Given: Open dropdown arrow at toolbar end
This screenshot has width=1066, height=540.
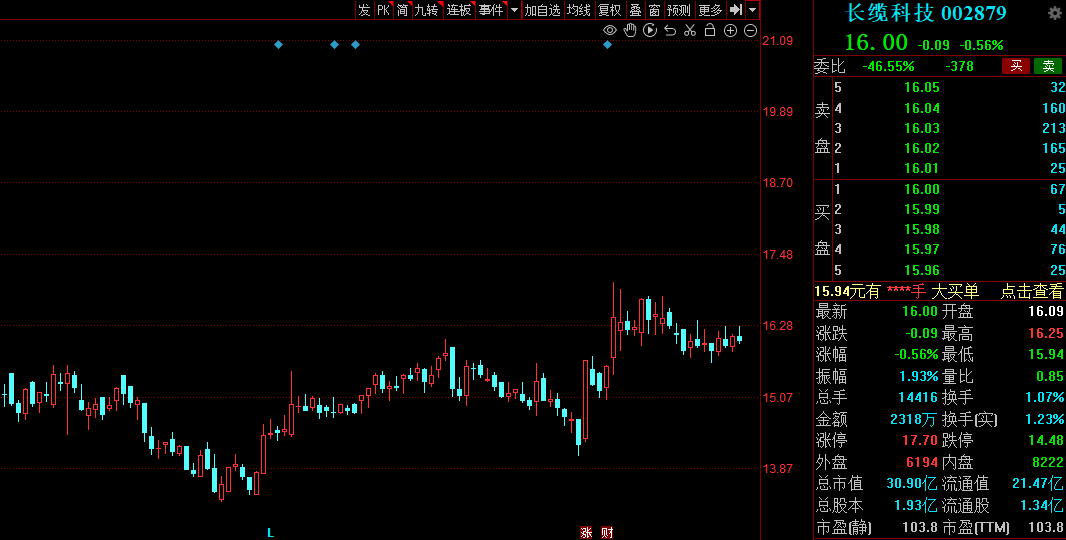Looking at the screenshot, I should point(752,10).
